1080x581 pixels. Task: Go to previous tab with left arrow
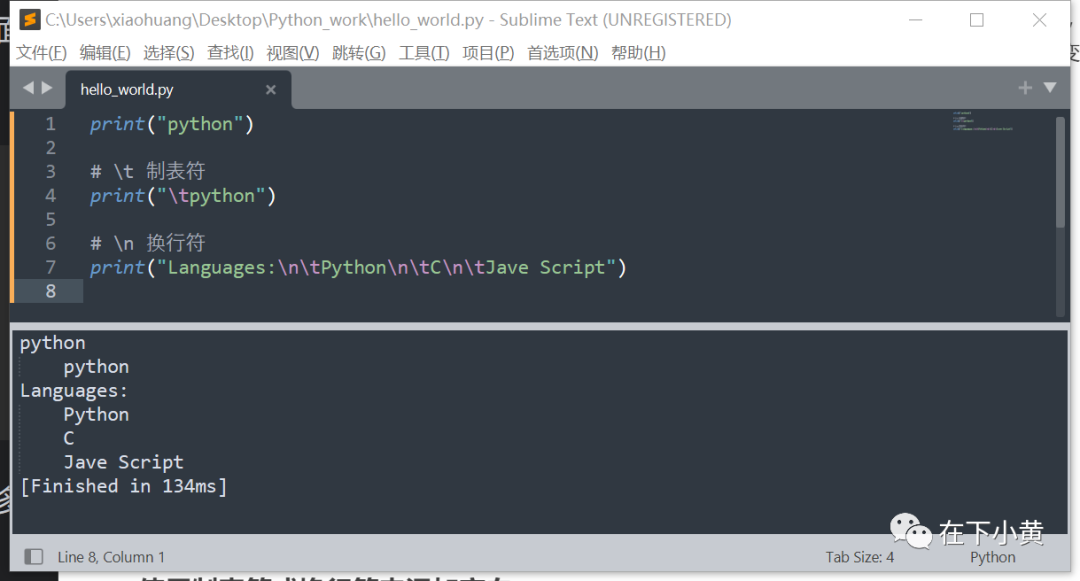pyautogui.click(x=28, y=88)
